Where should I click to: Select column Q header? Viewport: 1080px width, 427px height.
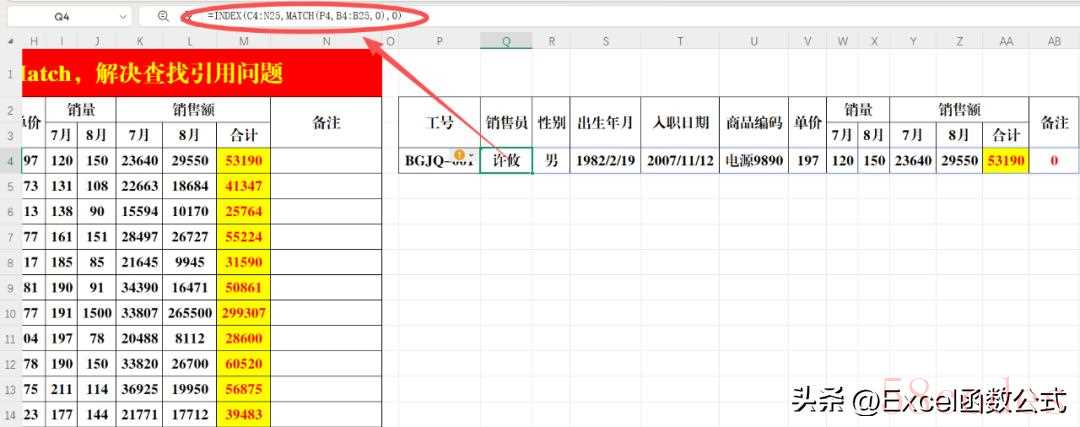click(x=505, y=41)
